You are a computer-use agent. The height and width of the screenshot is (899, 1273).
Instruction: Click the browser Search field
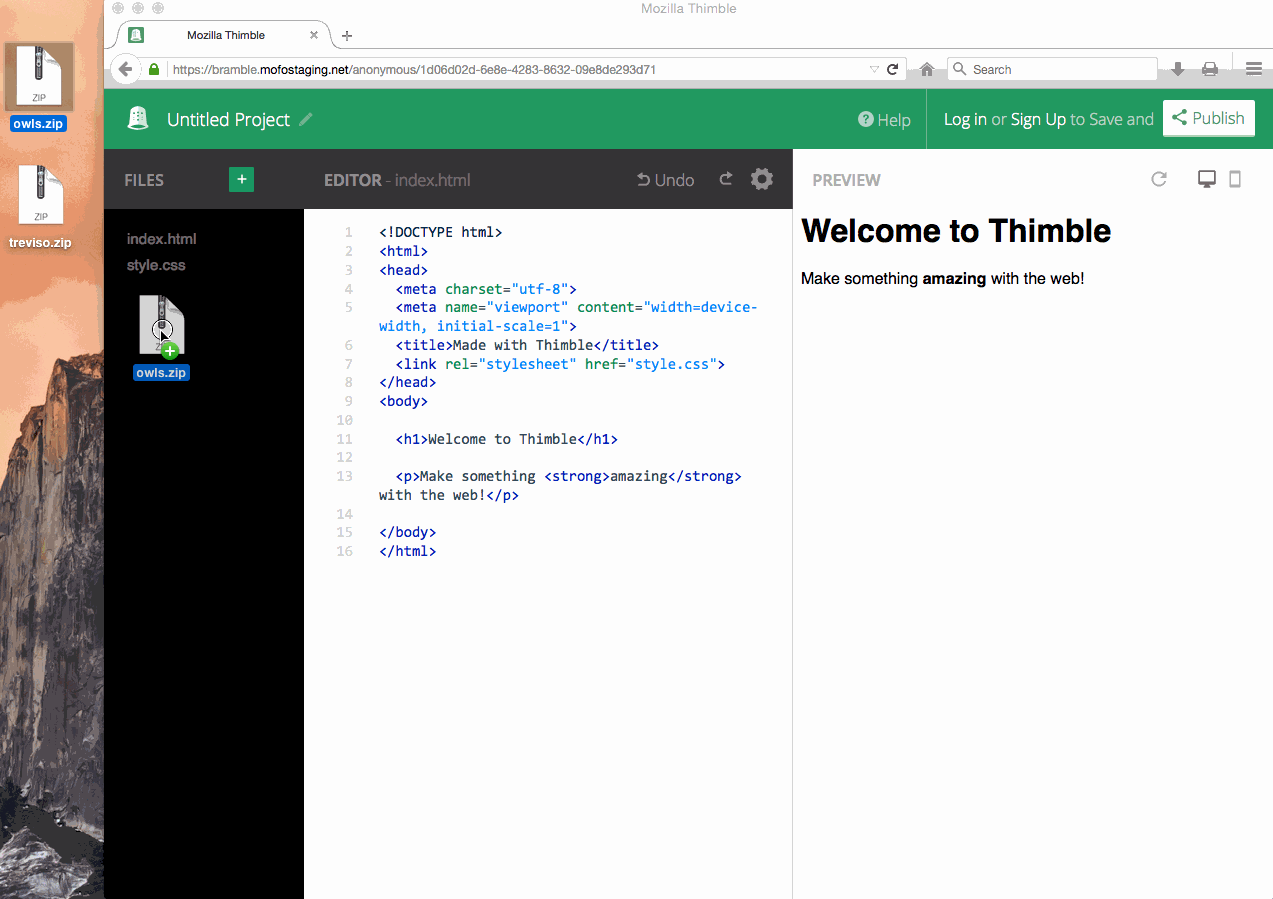click(1052, 69)
